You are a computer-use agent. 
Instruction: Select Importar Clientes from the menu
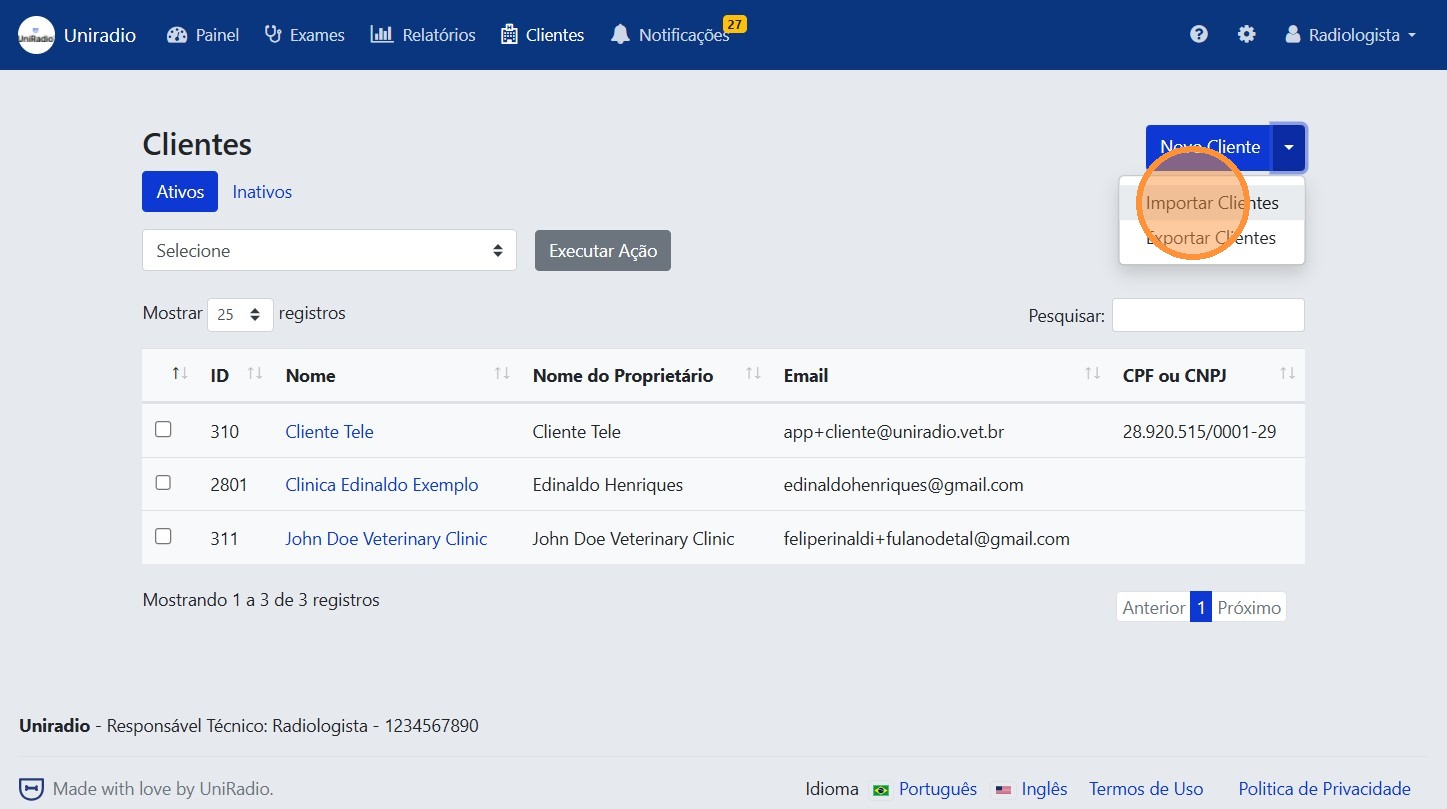pyautogui.click(x=1211, y=202)
